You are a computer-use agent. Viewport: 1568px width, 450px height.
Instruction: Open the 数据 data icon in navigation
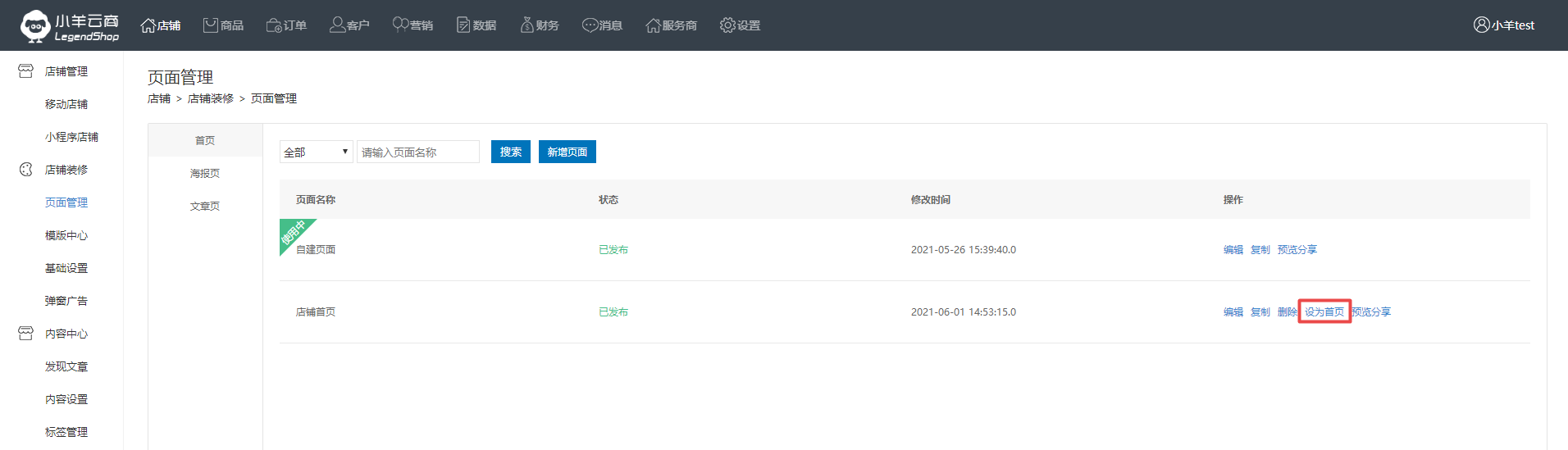pos(463,25)
